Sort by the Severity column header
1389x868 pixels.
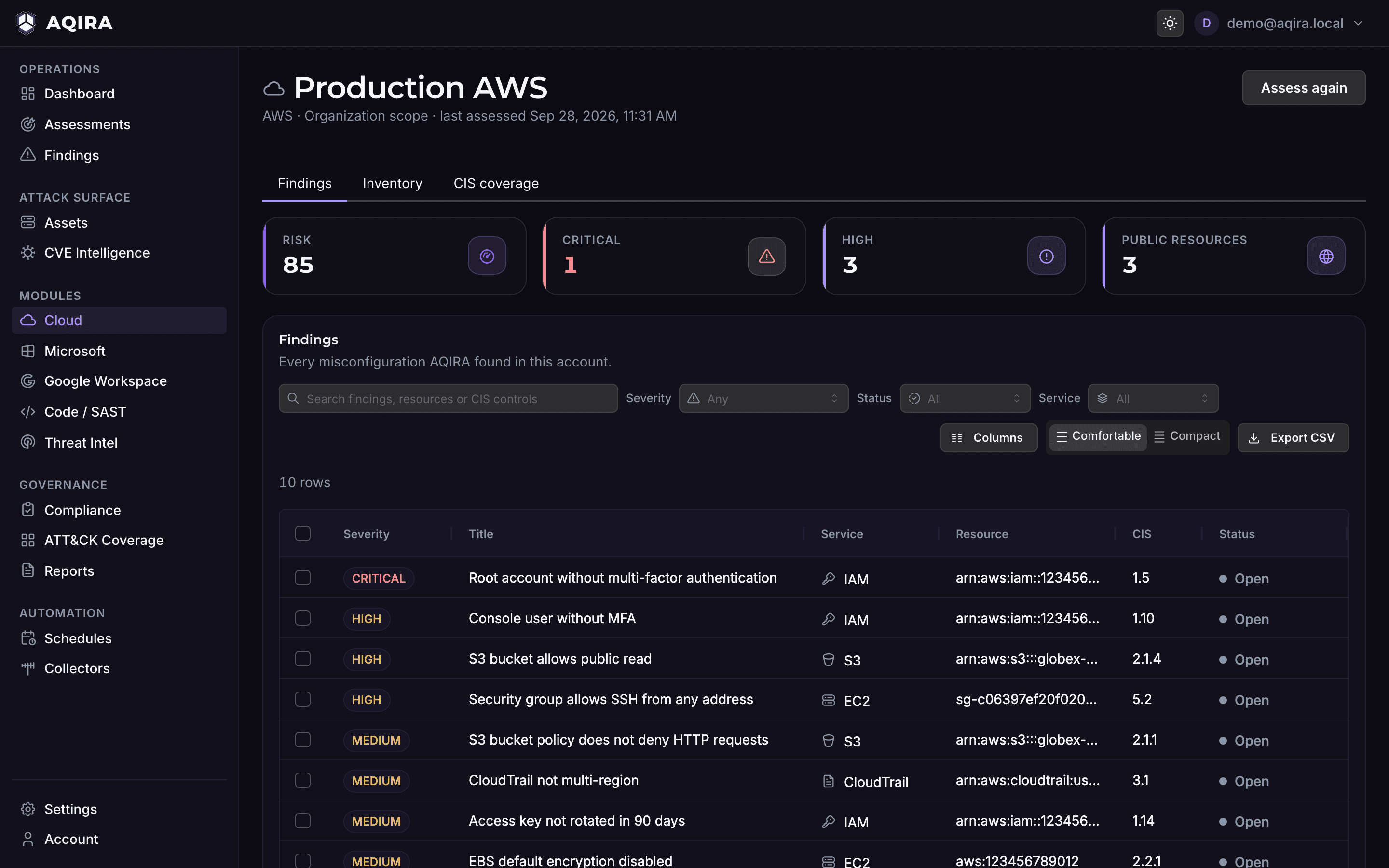click(366, 534)
